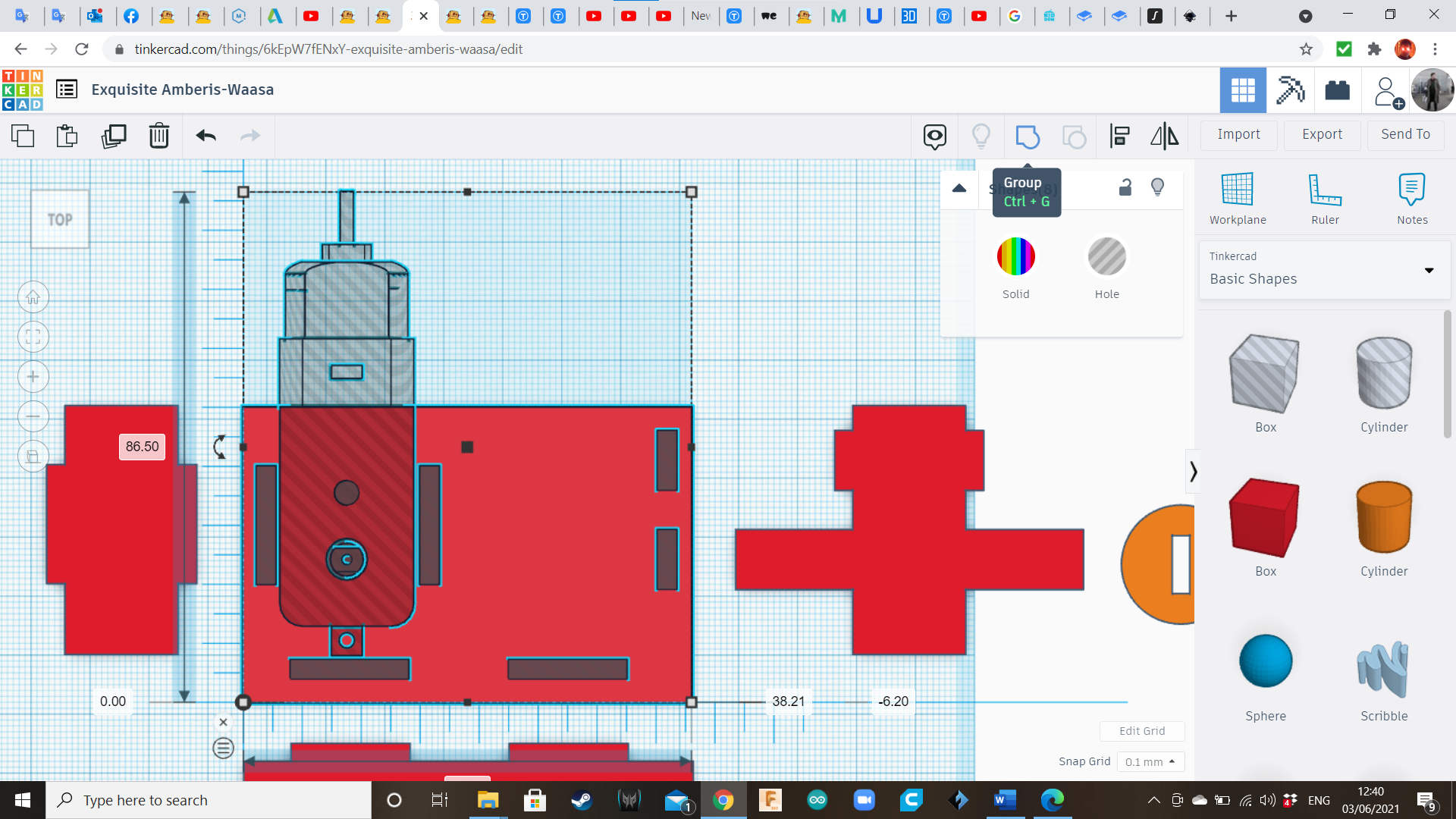Viewport: 1456px width, 819px height.
Task: Add a Notes annotation
Action: pyautogui.click(x=1412, y=199)
